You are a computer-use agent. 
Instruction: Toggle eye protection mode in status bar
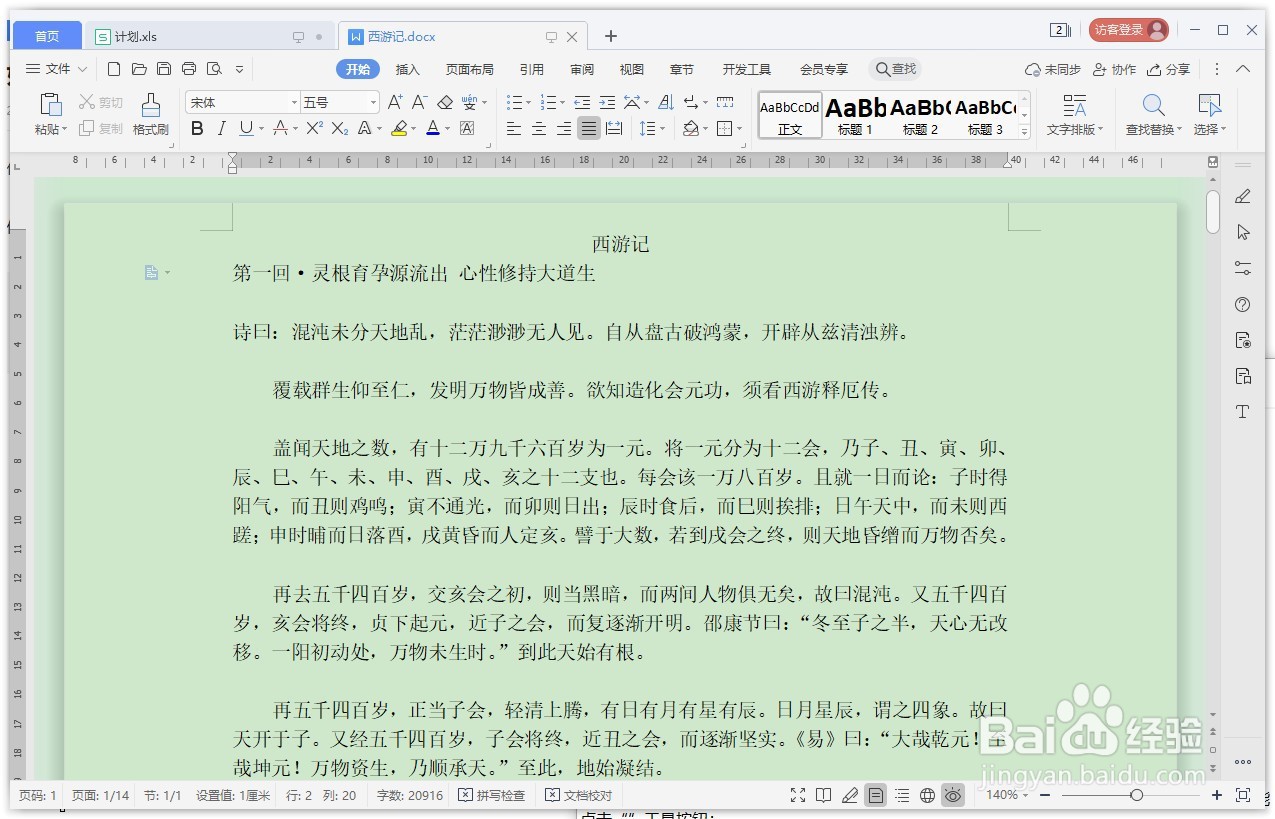(x=953, y=795)
